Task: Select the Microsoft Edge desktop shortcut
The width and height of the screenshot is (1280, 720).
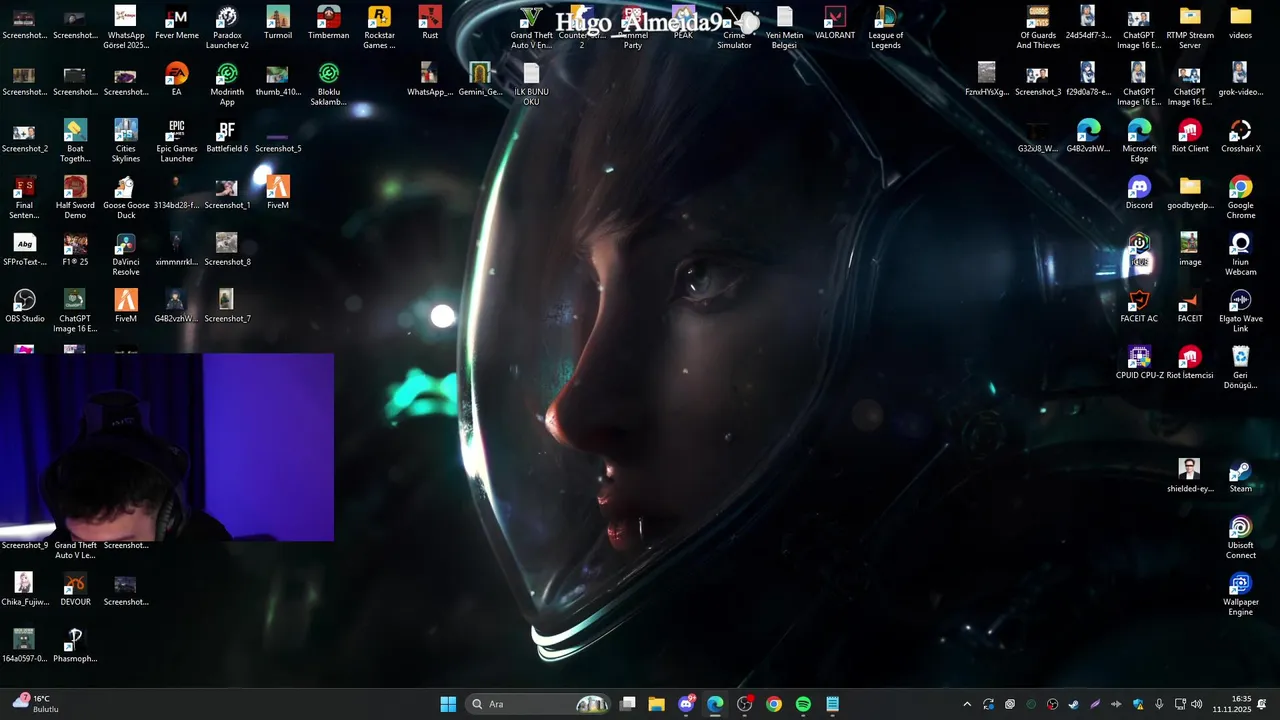Action: click(1139, 141)
